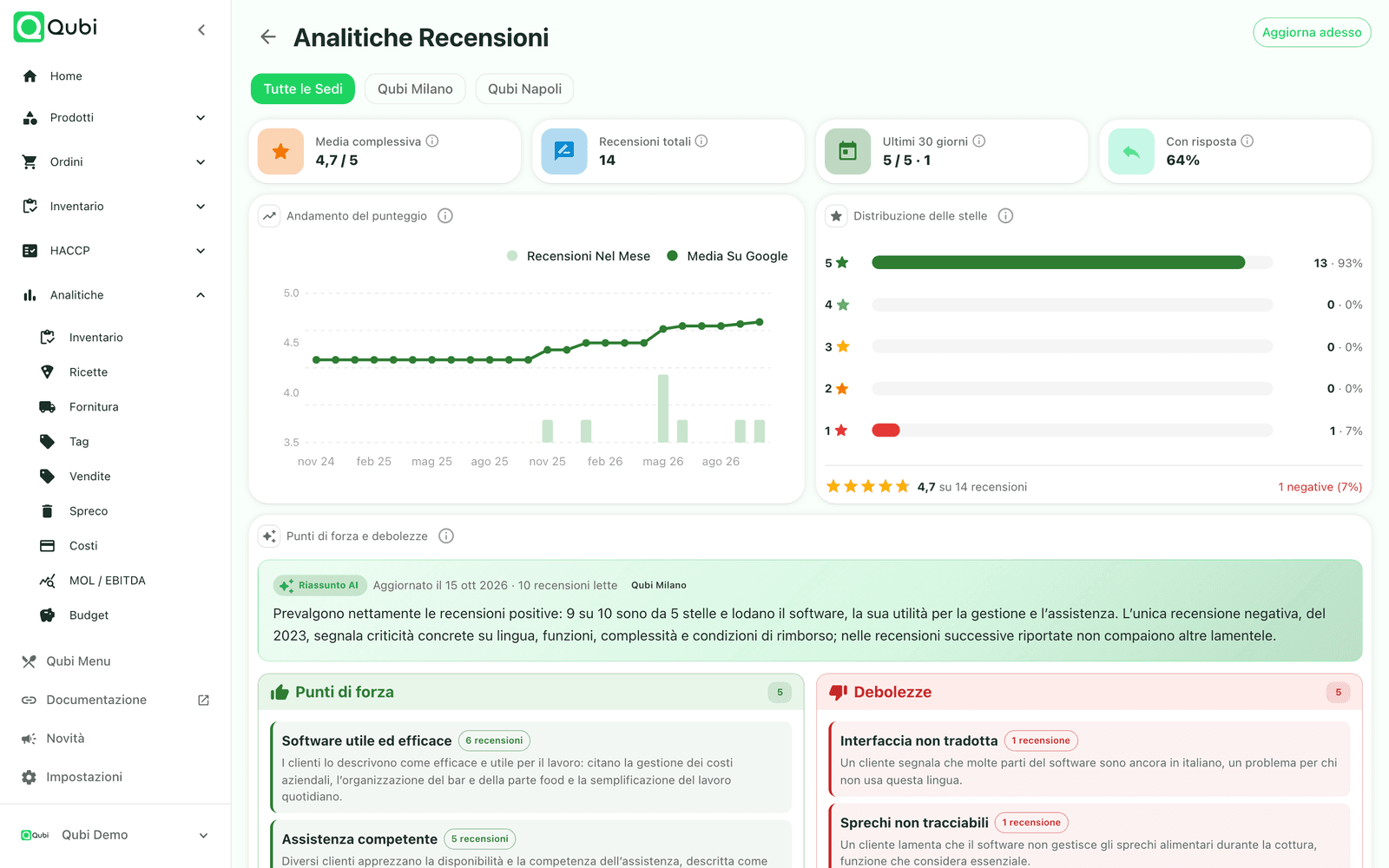
Task: Expand the top-level Inventario section chevron
Action: [201, 207]
